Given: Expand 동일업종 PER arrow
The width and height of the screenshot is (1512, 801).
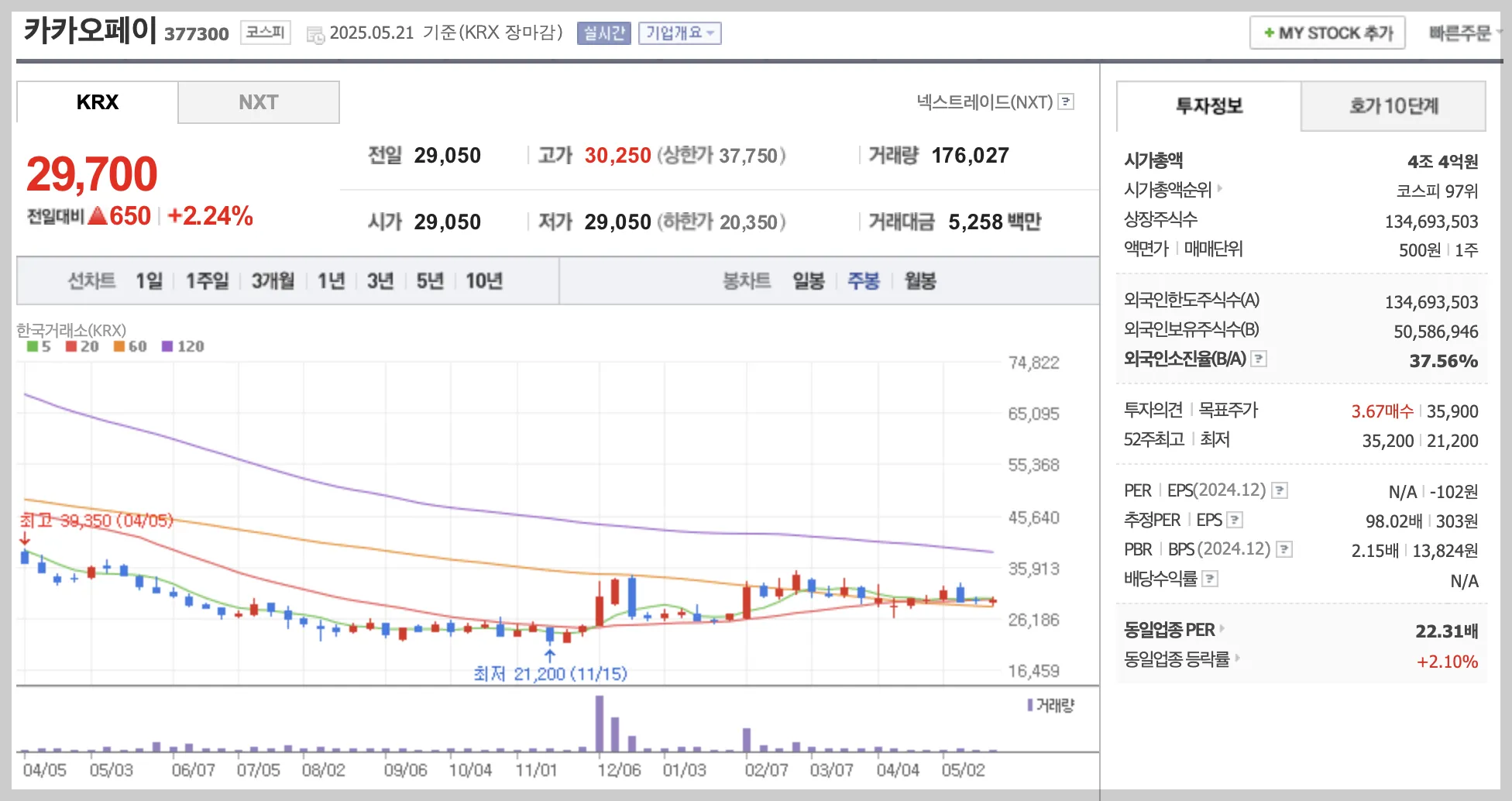Looking at the screenshot, I should tap(1222, 628).
